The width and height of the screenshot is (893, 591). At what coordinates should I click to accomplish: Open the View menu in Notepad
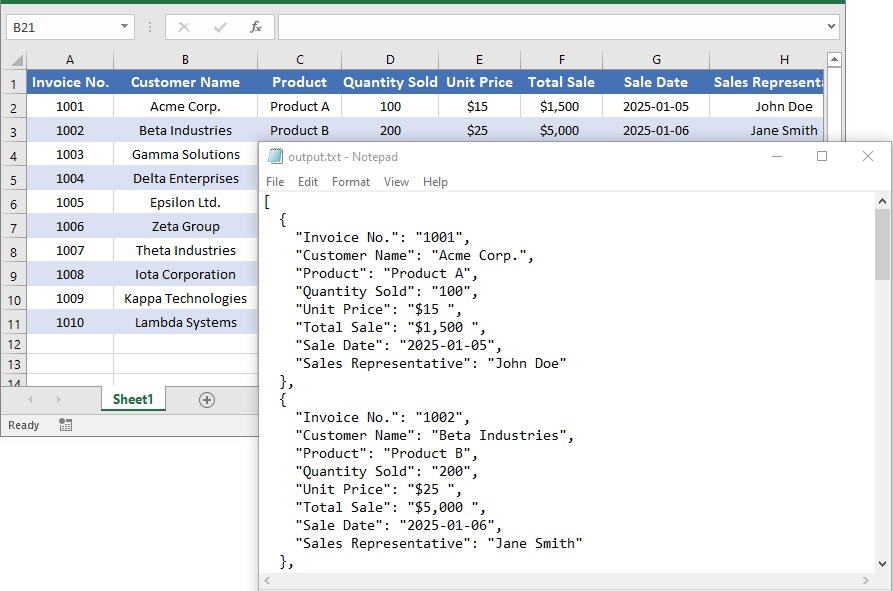397,181
